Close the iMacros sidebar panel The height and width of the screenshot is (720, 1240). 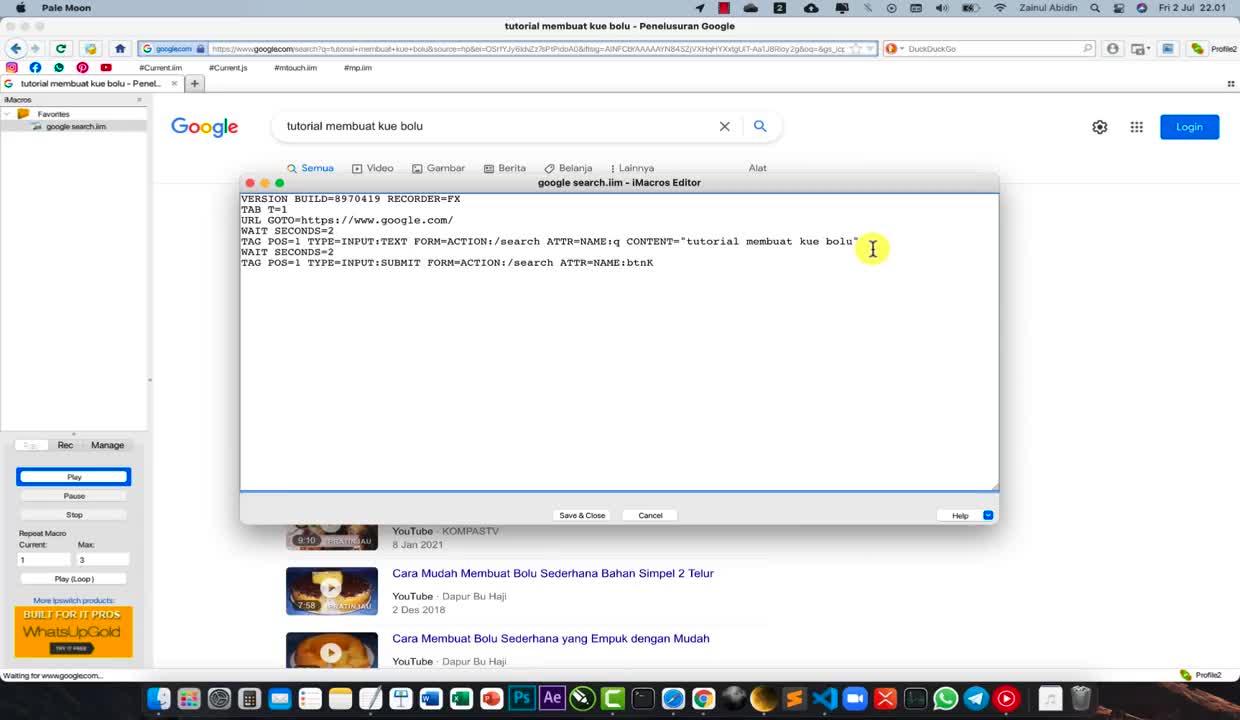point(139,100)
